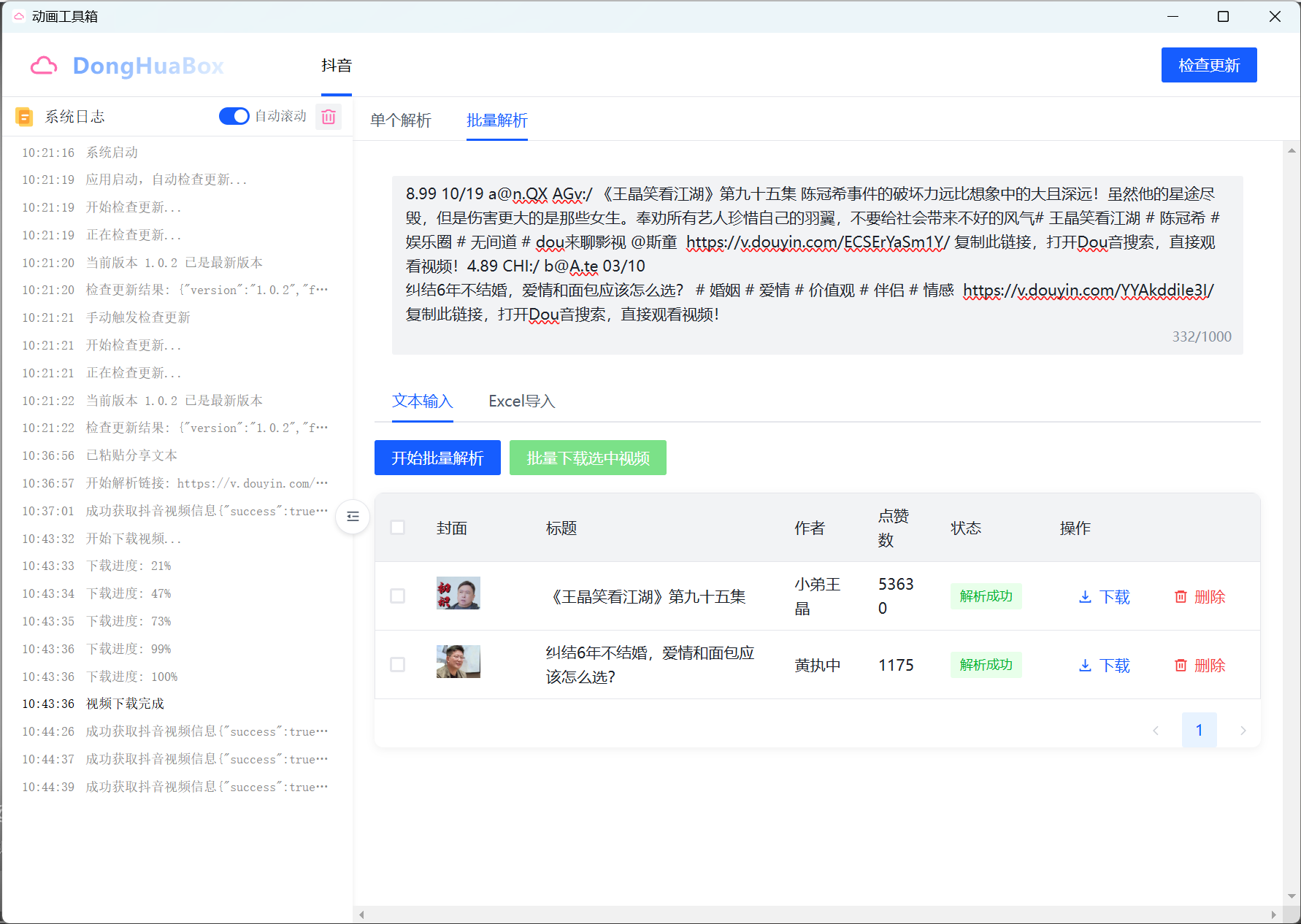Click the down arrow of the vertical scrollbar
The image size is (1301, 924).
point(1292,896)
